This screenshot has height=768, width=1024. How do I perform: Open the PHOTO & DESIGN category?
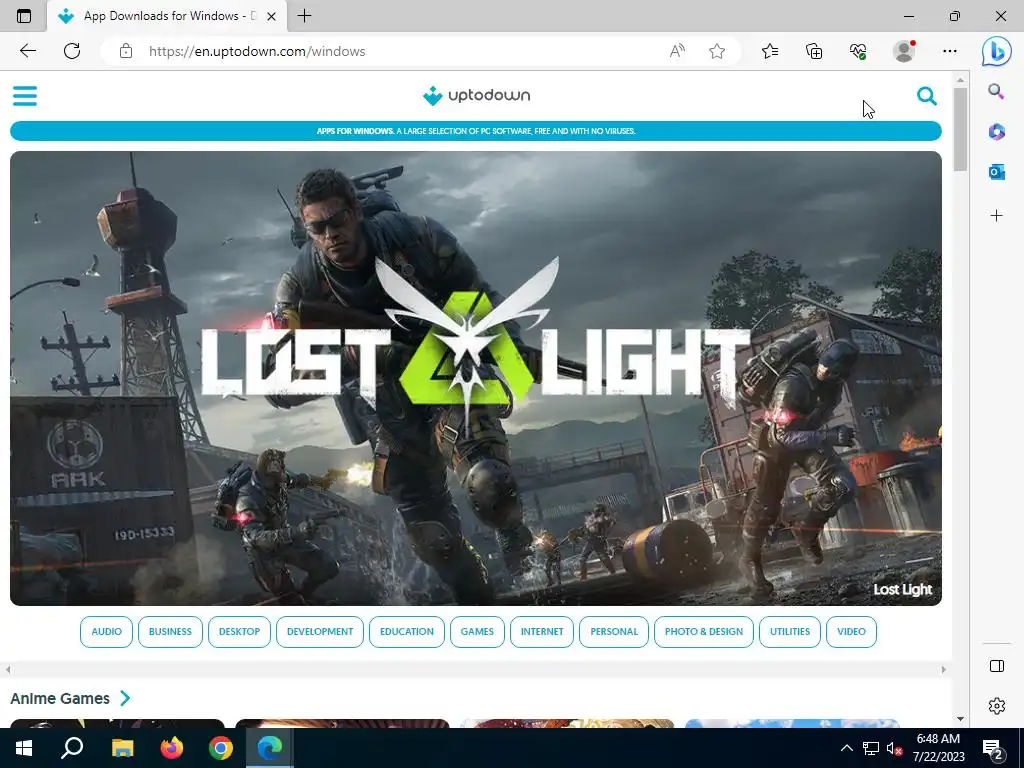[x=704, y=632]
